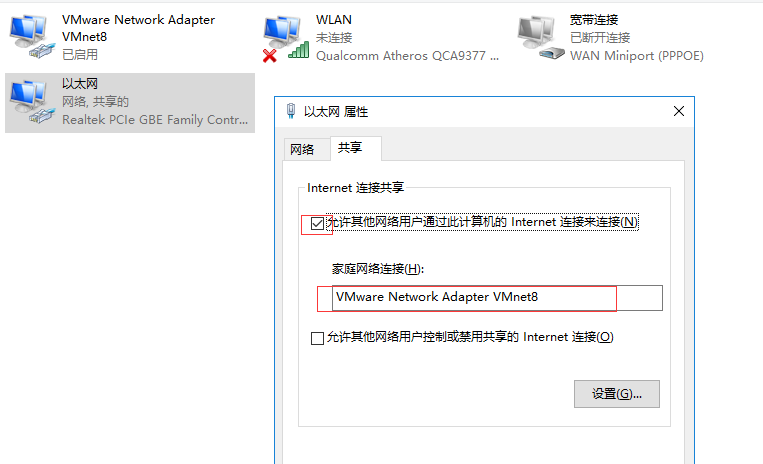
Task: Select the 以太网 Ethernet adapter icon
Action: 31,102
